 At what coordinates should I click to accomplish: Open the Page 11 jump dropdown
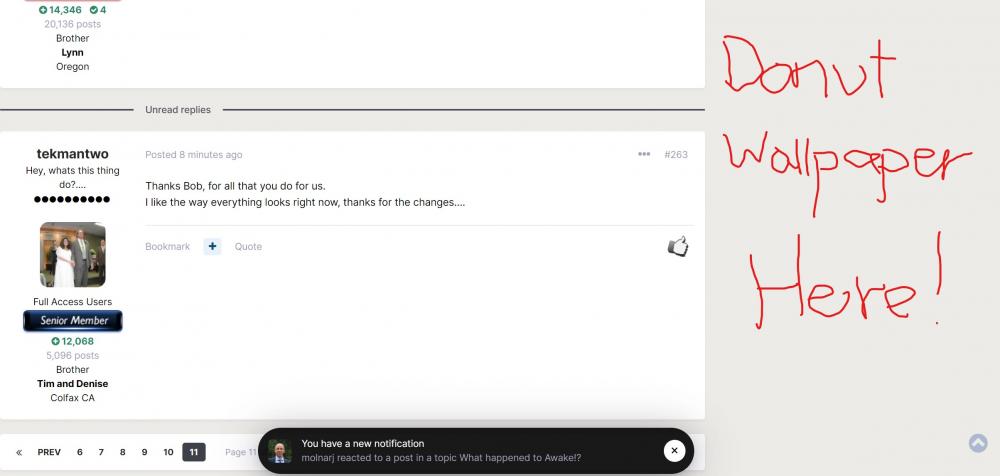[241, 452]
